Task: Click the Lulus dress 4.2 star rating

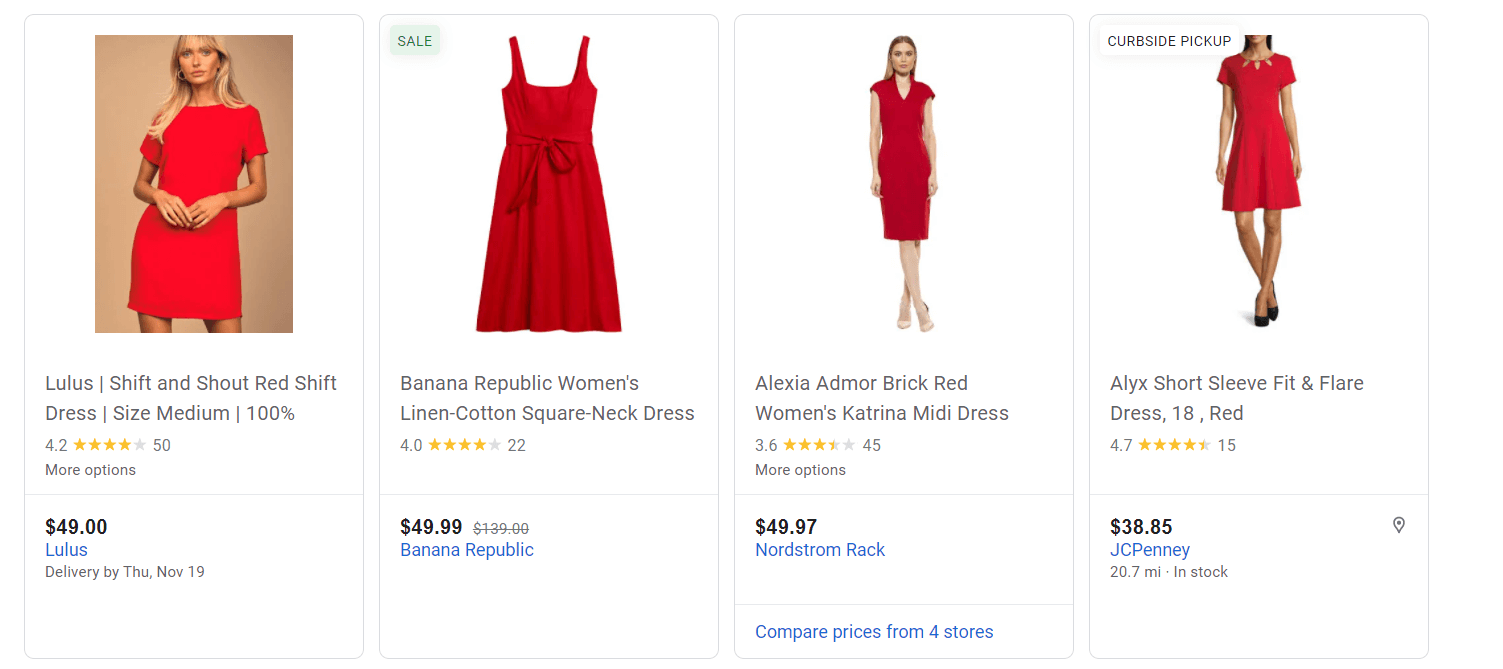Action: pyautogui.click(x=109, y=445)
